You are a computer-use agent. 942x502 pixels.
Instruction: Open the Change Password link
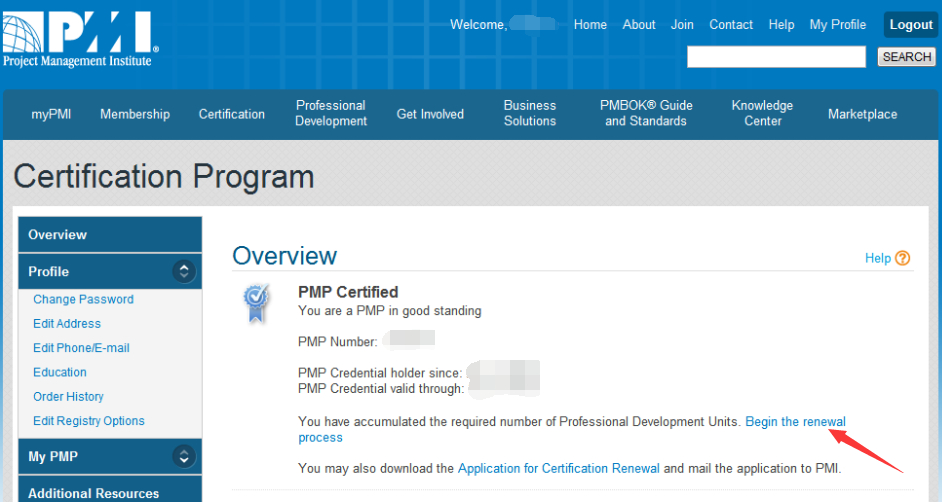point(84,299)
